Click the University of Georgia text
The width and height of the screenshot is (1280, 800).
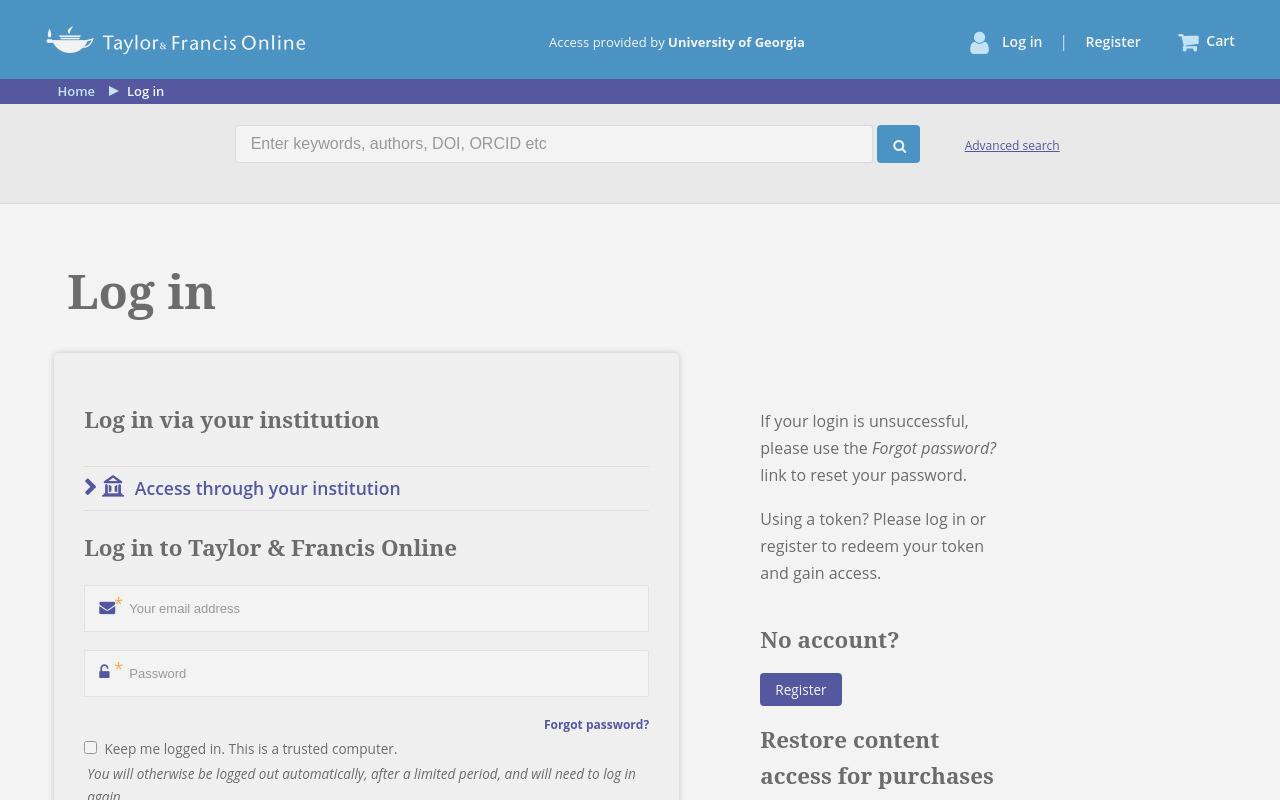click(736, 42)
